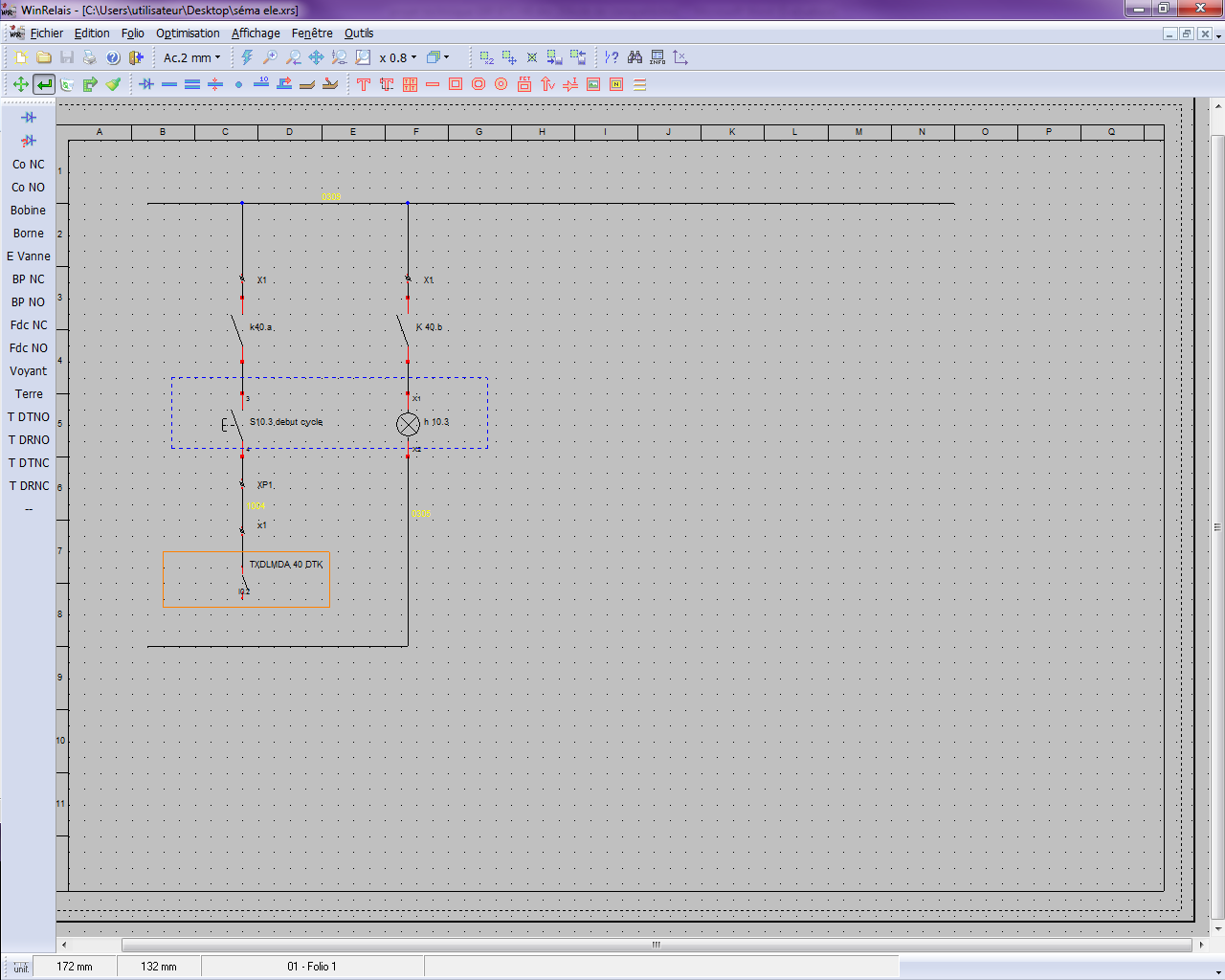Viewport: 1225px width, 980px height.
Task: Toggle the green return arrow mode button
Action: point(44,84)
